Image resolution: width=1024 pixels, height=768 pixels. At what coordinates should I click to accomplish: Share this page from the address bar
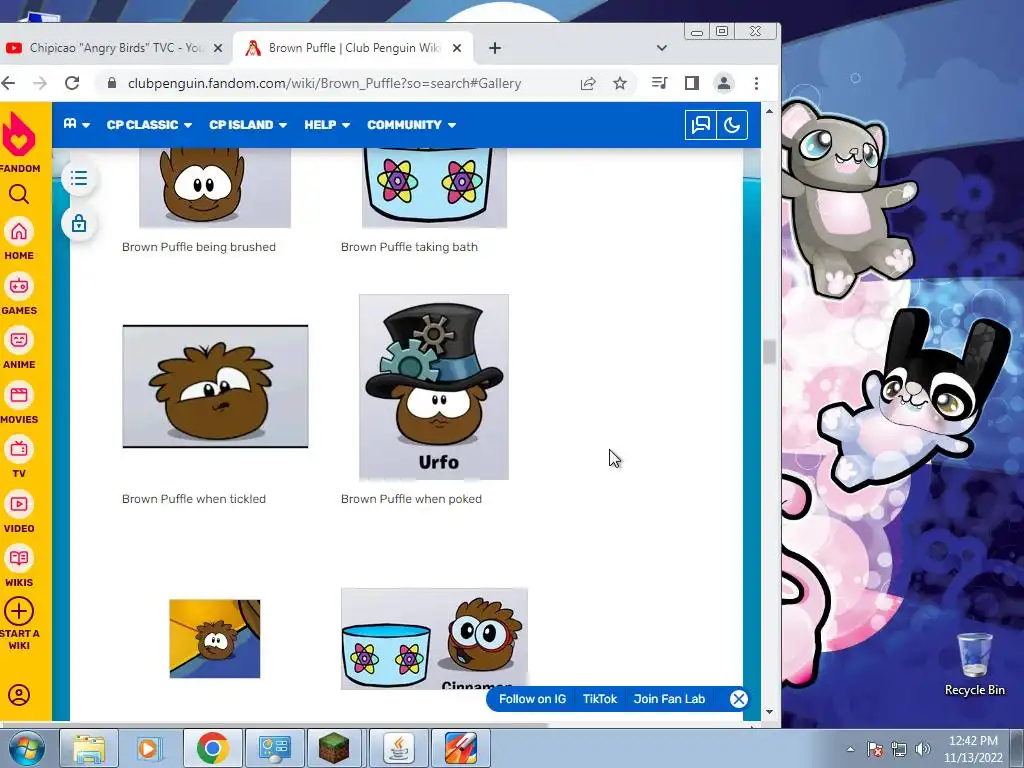click(x=588, y=83)
